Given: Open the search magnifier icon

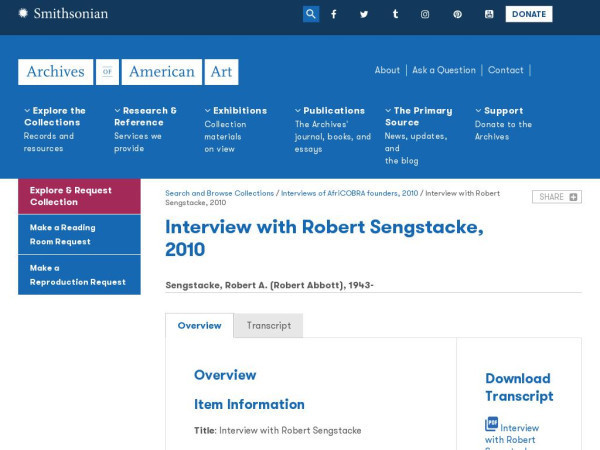Looking at the screenshot, I should pyautogui.click(x=311, y=14).
